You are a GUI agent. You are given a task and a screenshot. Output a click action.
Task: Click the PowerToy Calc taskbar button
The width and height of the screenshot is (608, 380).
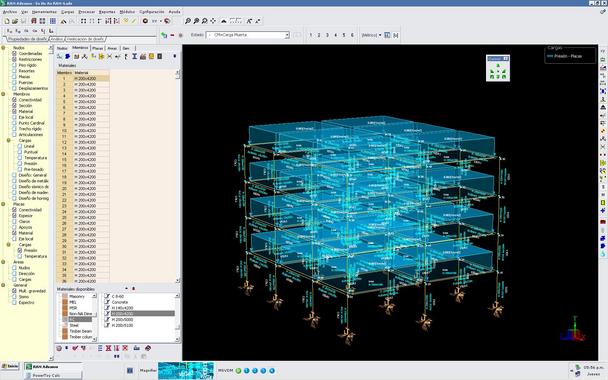tap(53, 375)
